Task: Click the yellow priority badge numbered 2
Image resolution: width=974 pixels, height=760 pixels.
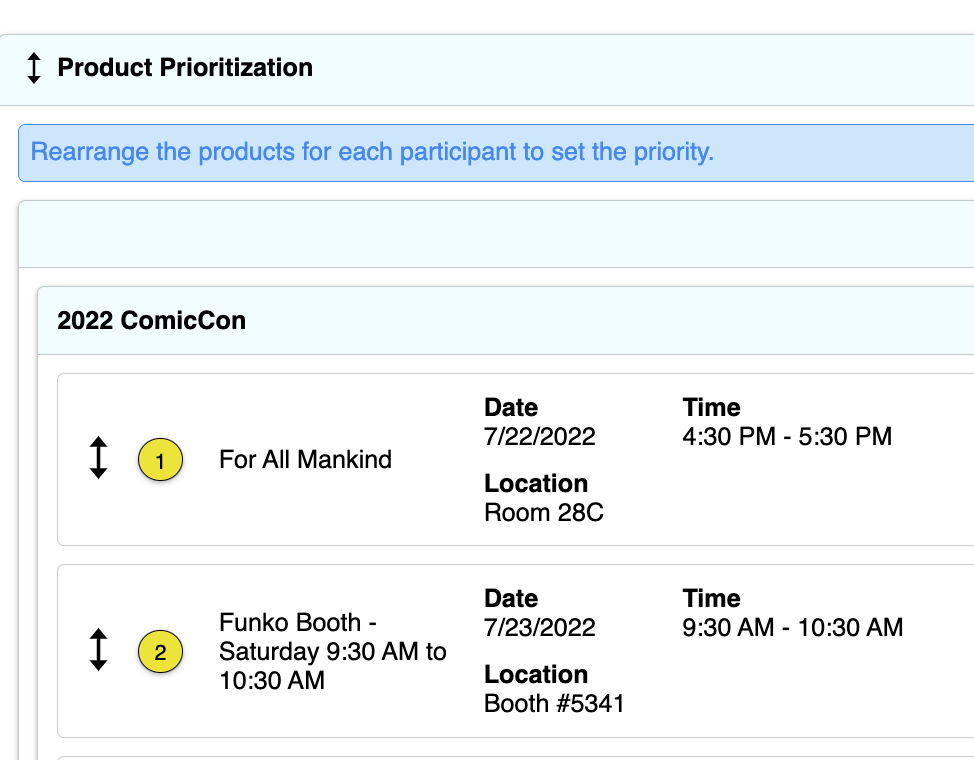Action: [x=160, y=652]
